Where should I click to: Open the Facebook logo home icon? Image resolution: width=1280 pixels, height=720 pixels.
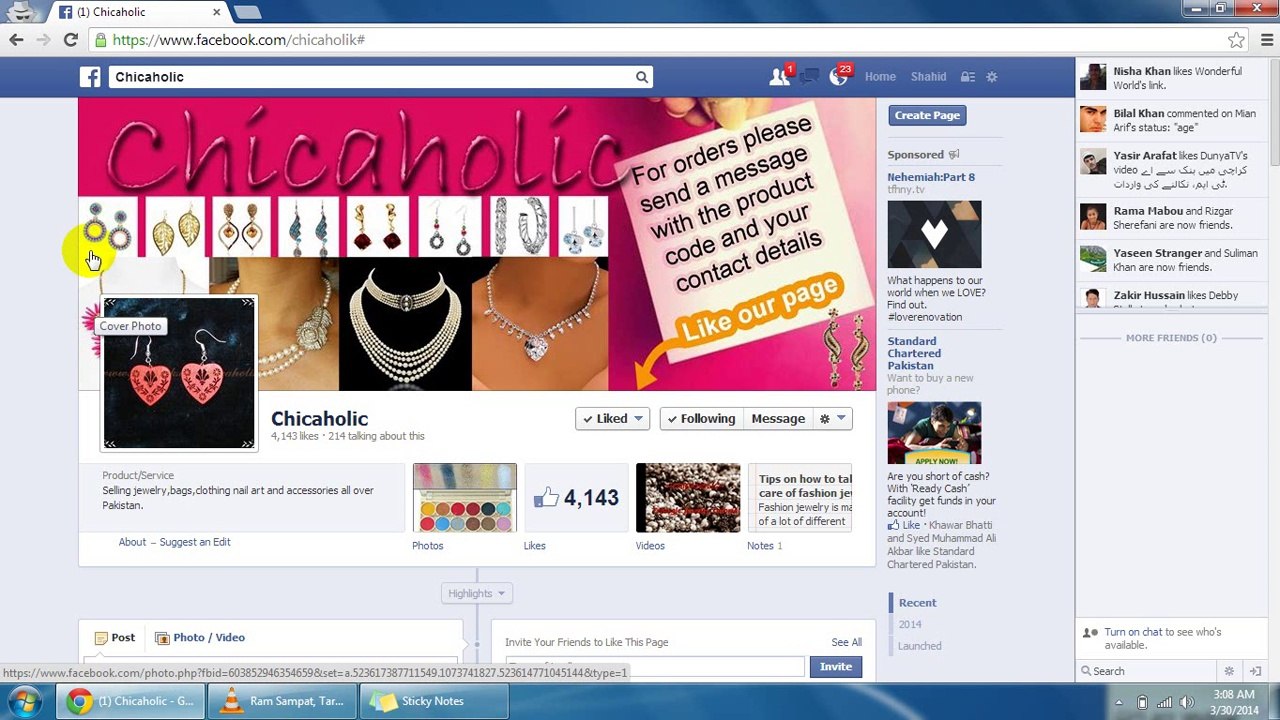pyautogui.click(x=90, y=77)
